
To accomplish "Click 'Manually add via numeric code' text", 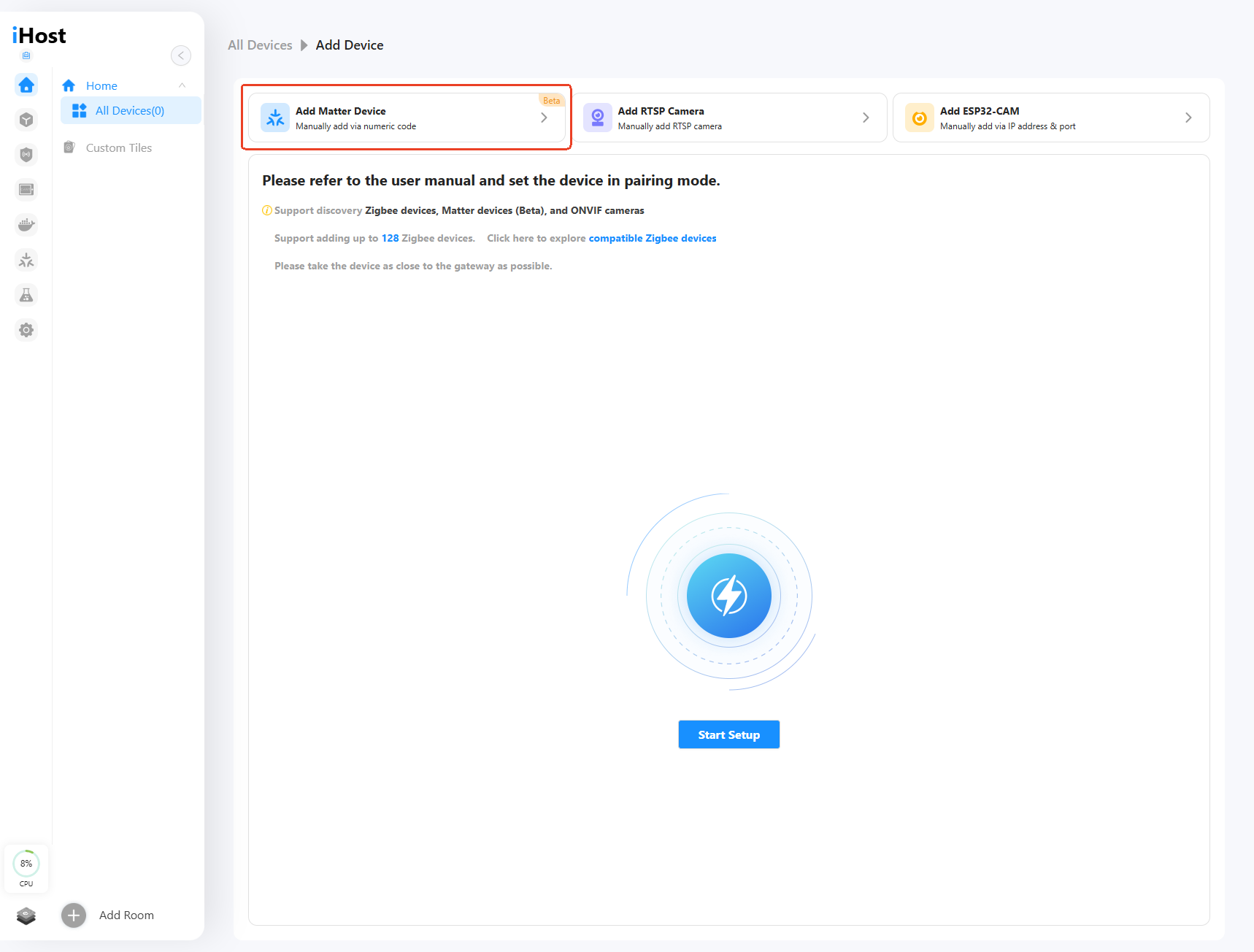I will (x=356, y=126).
